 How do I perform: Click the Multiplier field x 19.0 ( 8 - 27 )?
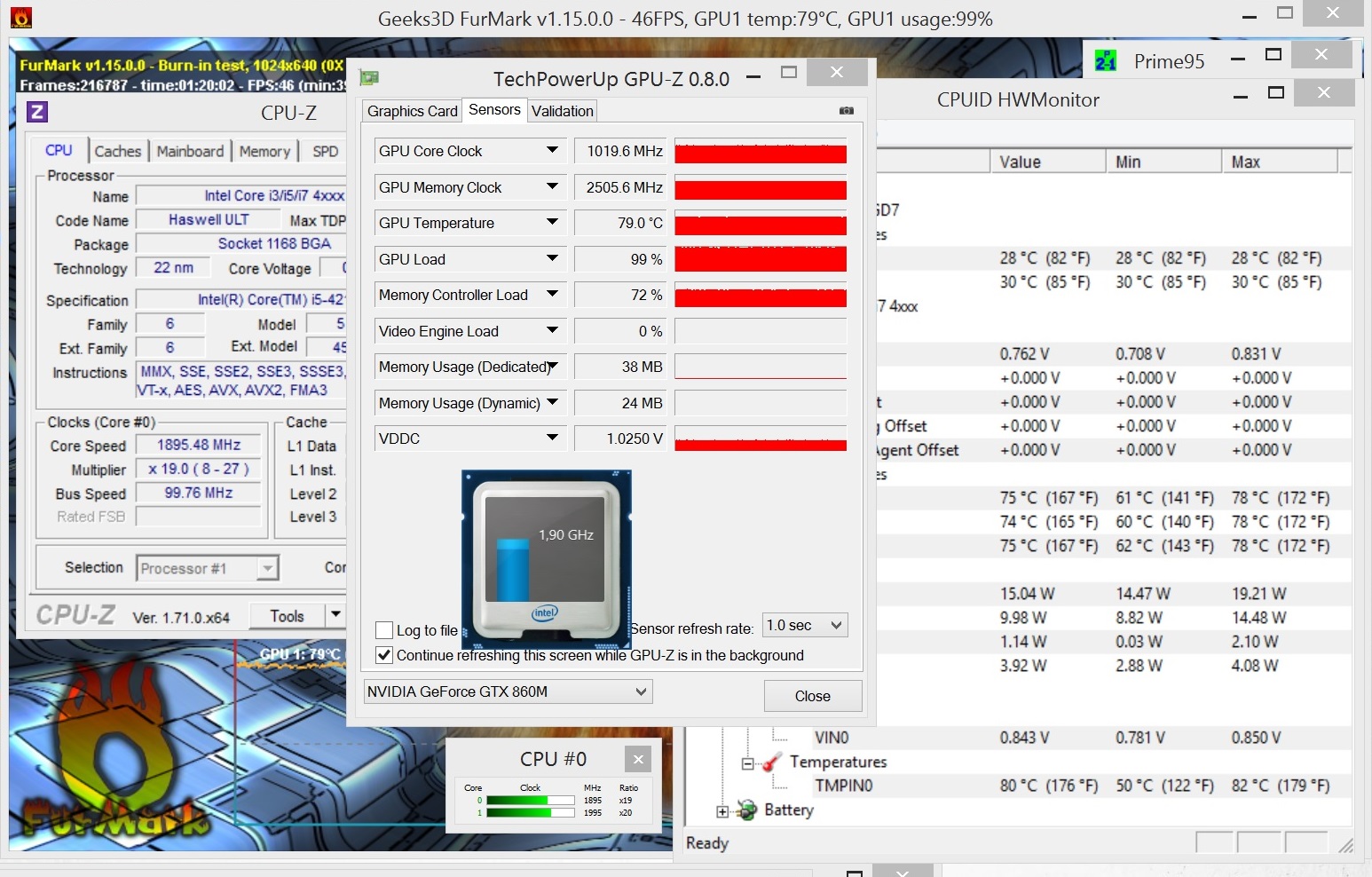(199, 469)
